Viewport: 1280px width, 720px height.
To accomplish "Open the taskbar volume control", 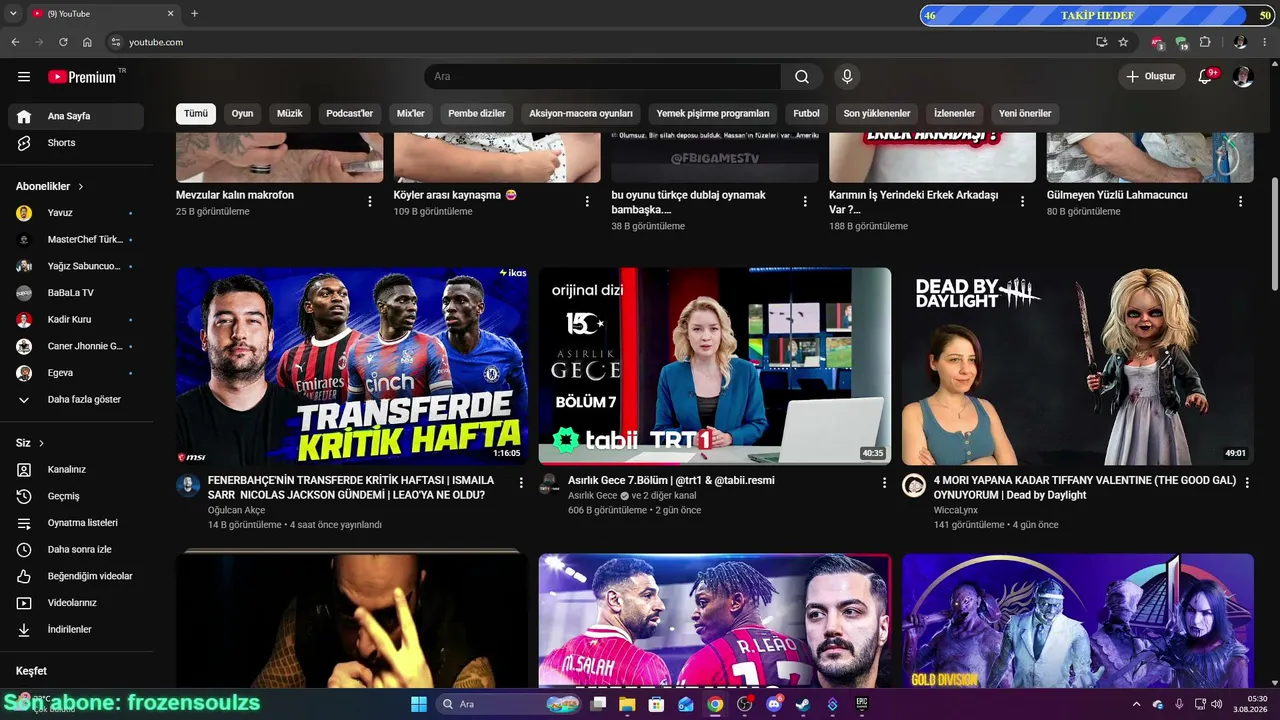I will coord(1217,704).
